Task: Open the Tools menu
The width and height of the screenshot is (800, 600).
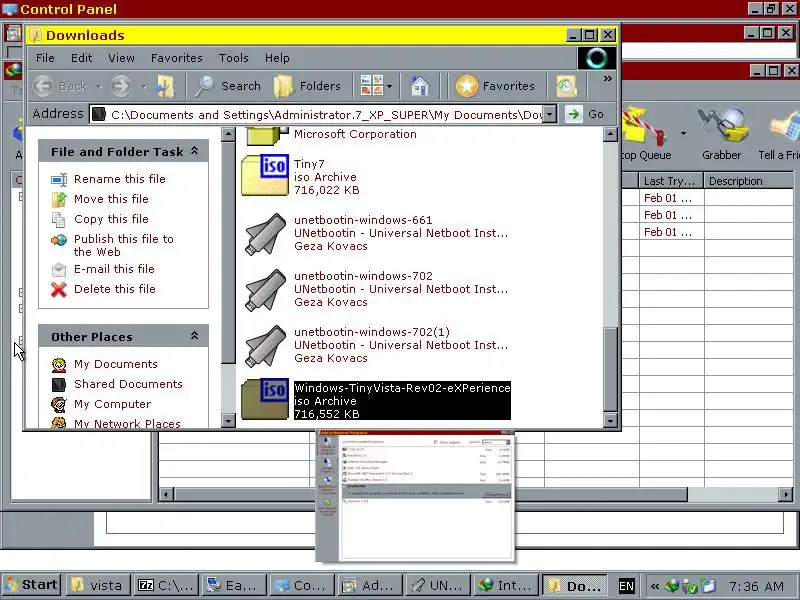Action: [x=233, y=58]
